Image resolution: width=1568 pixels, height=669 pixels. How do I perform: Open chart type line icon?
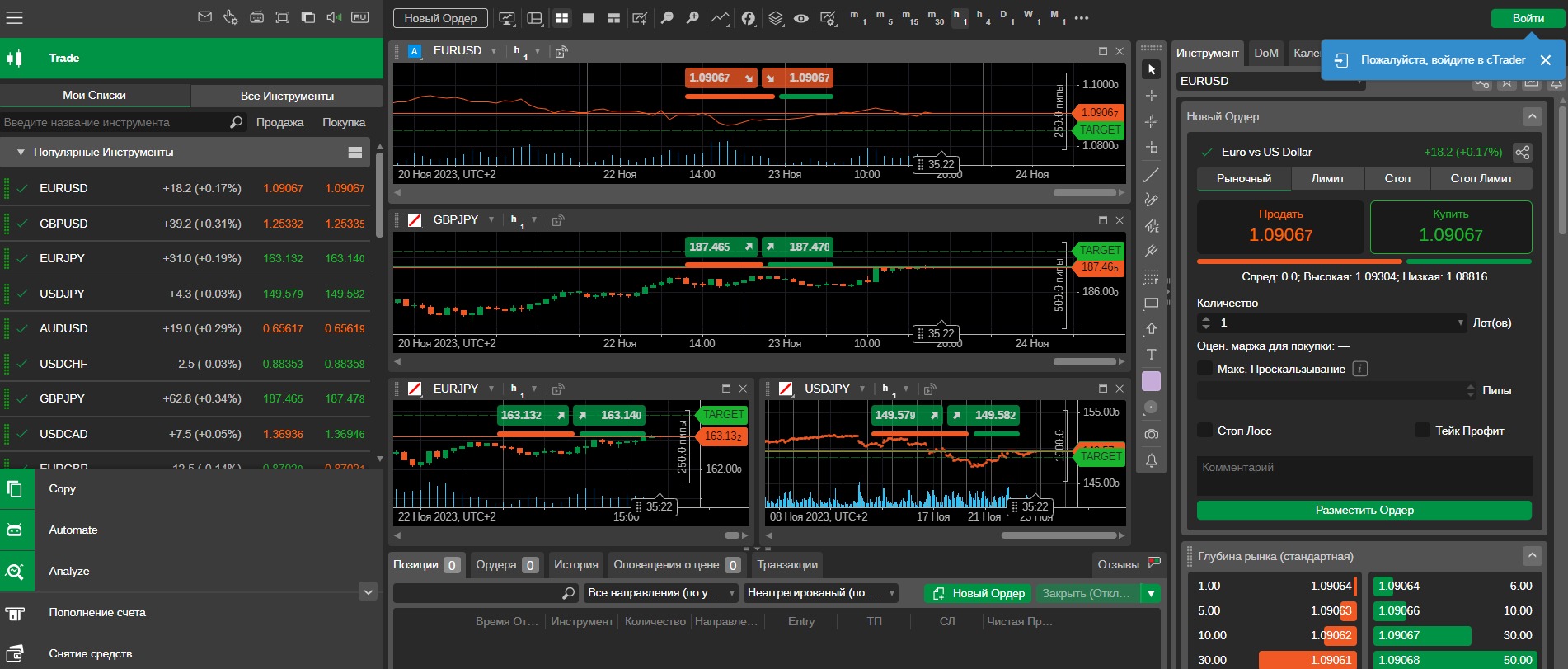720,18
